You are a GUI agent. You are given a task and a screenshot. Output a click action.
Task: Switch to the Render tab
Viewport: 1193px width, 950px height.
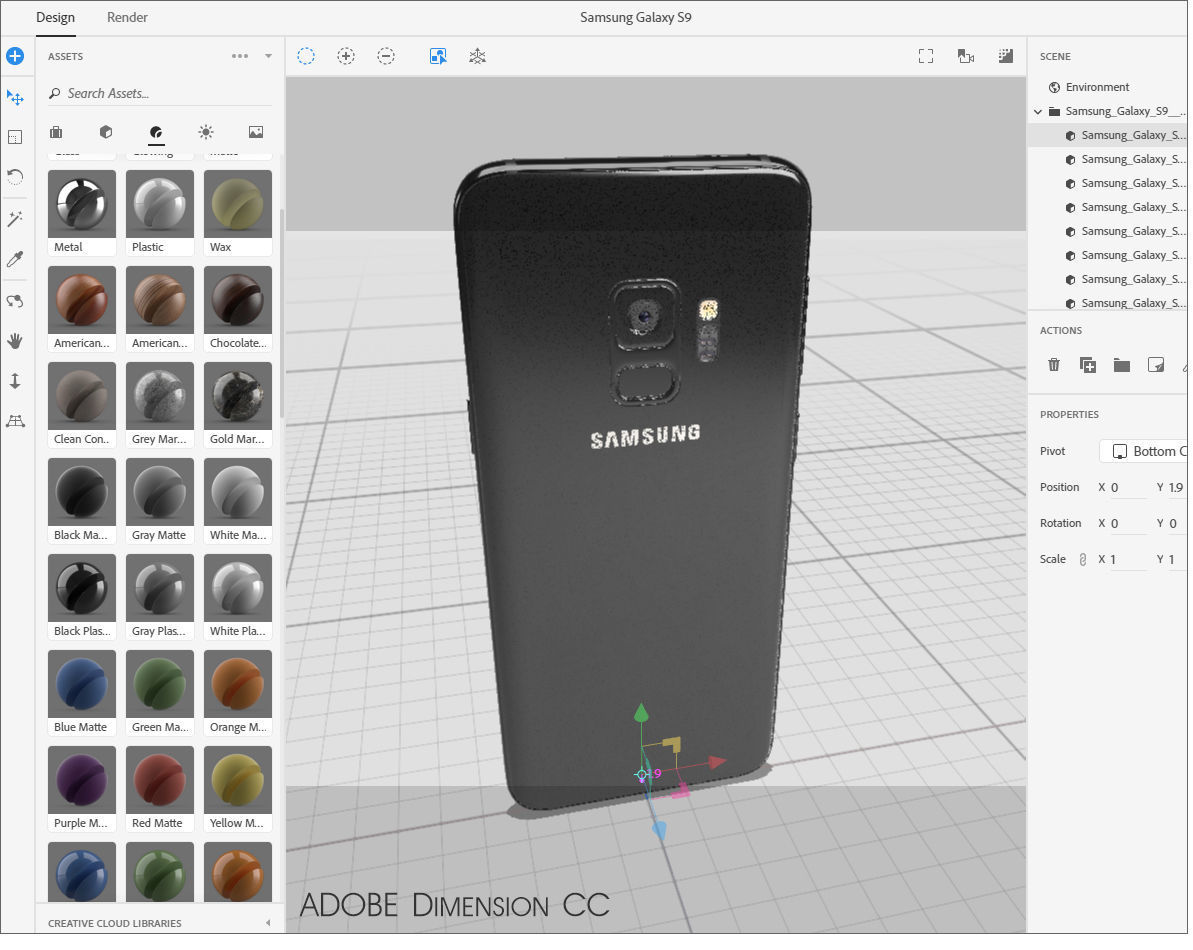tap(127, 17)
